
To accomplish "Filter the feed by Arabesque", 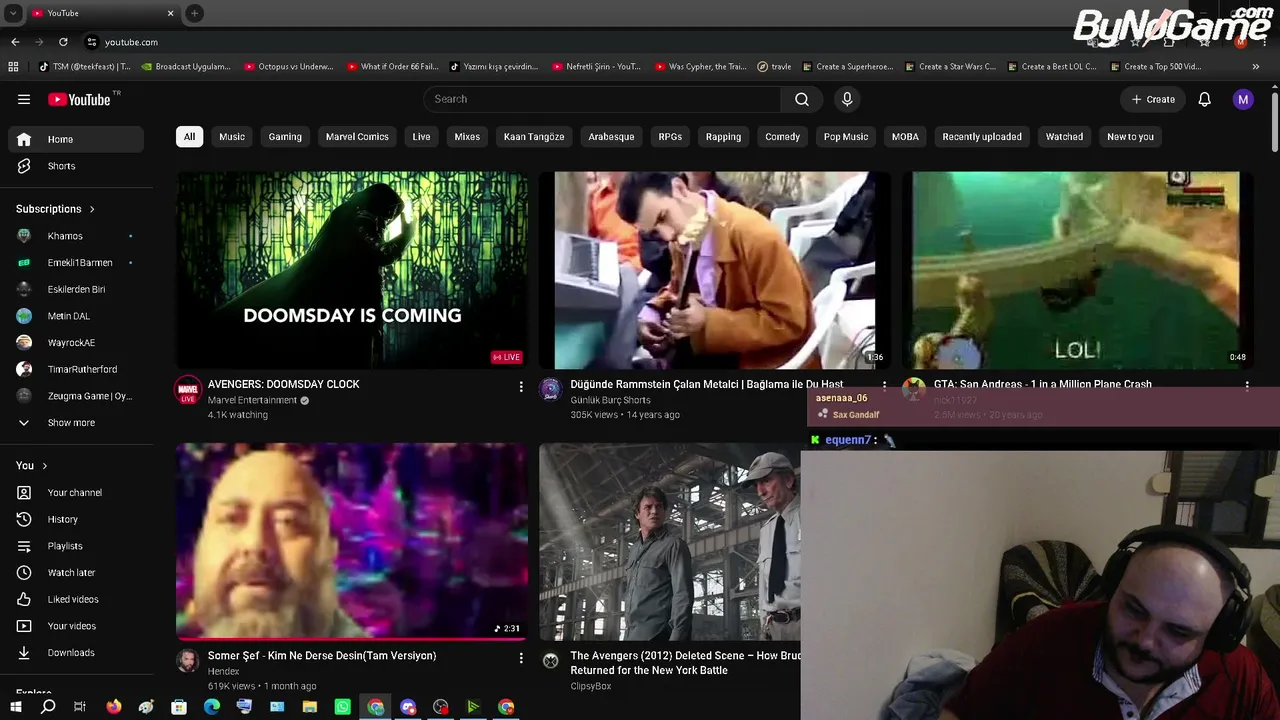I will (x=611, y=137).
